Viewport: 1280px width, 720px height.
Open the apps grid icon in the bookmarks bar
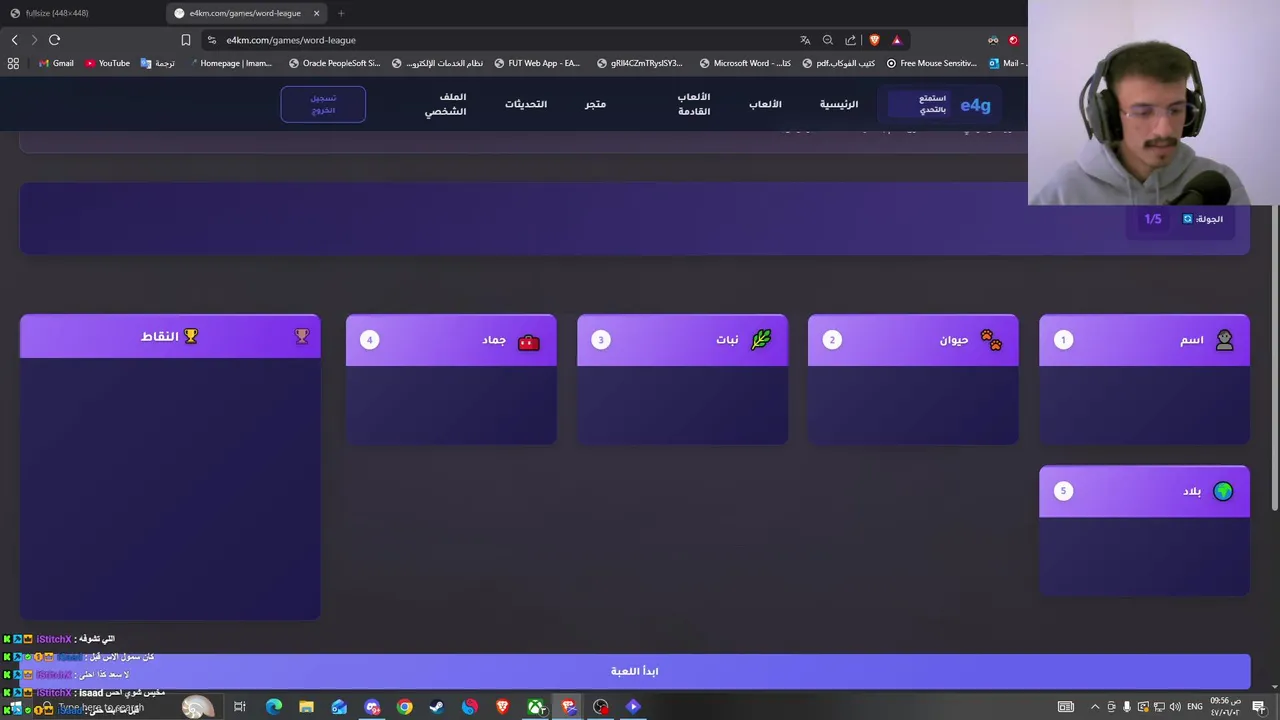(13, 63)
